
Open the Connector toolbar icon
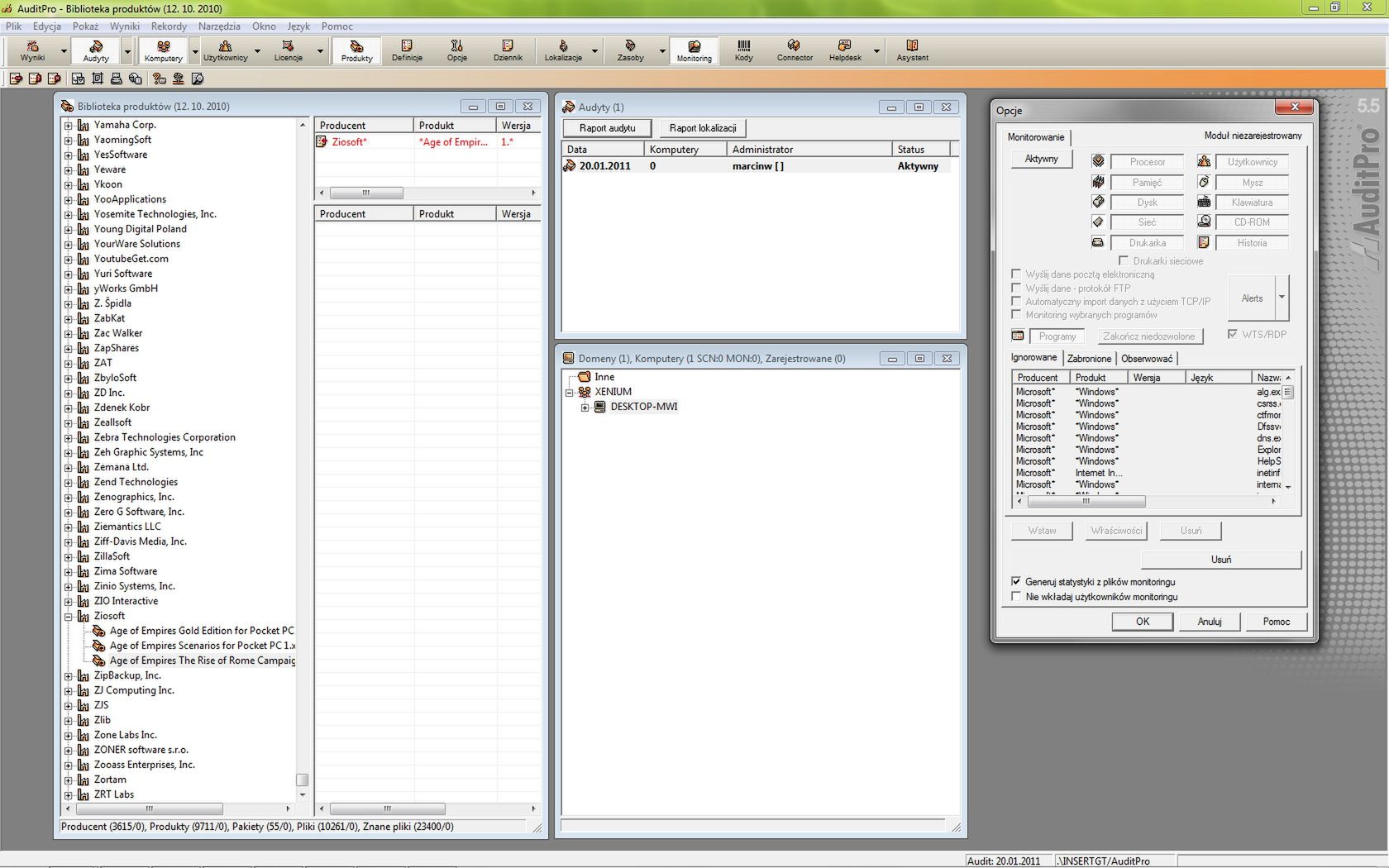795,50
